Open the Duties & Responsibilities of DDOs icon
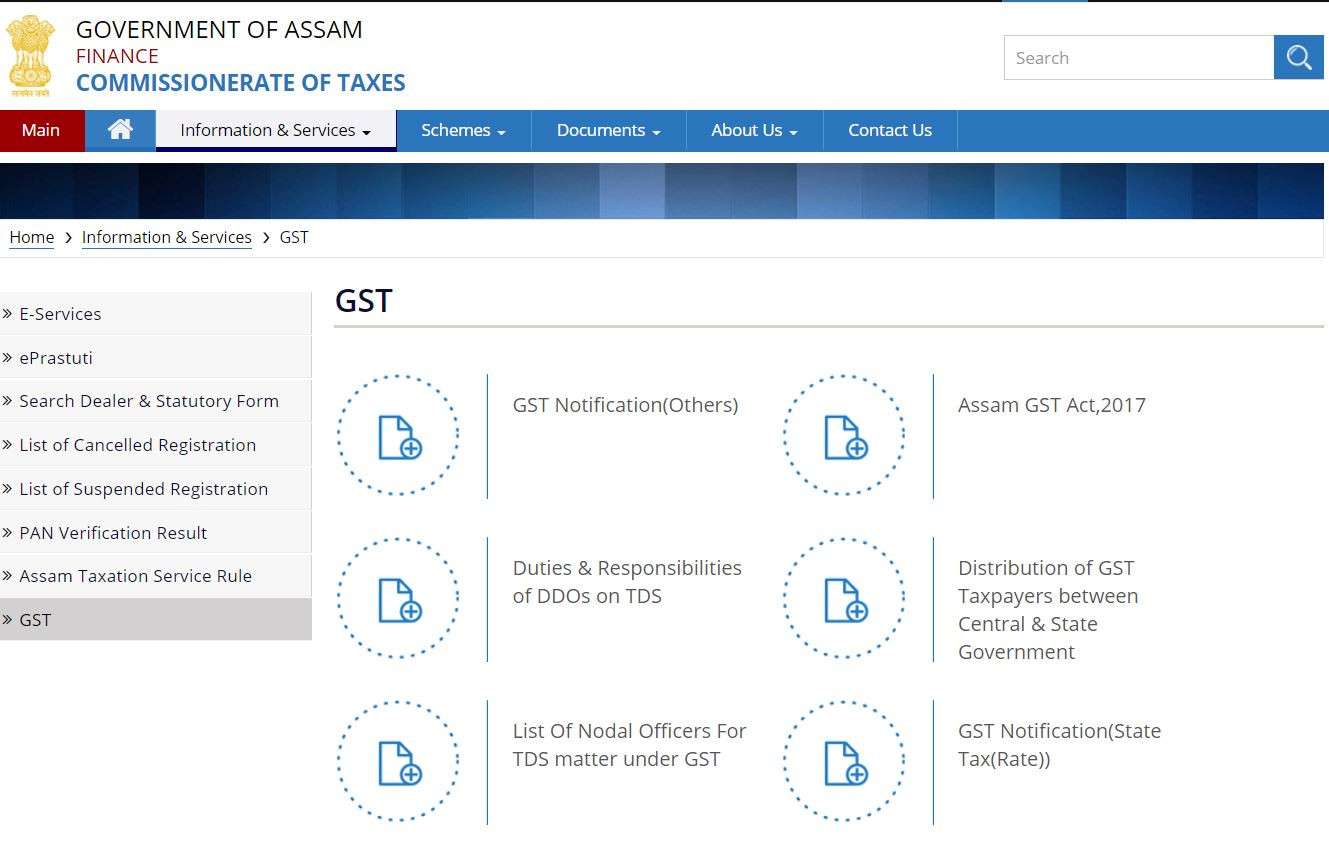Image resolution: width=1329 pixels, height=847 pixels. (398, 599)
